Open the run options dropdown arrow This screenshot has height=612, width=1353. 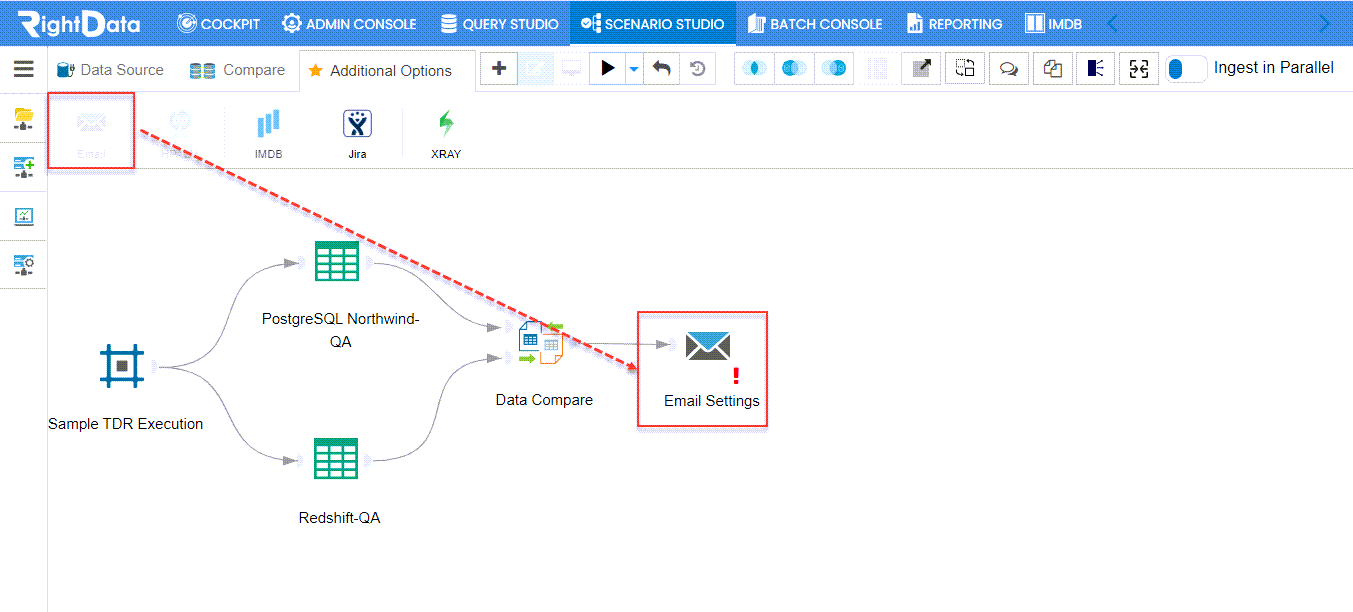pyautogui.click(x=634, y=69)
